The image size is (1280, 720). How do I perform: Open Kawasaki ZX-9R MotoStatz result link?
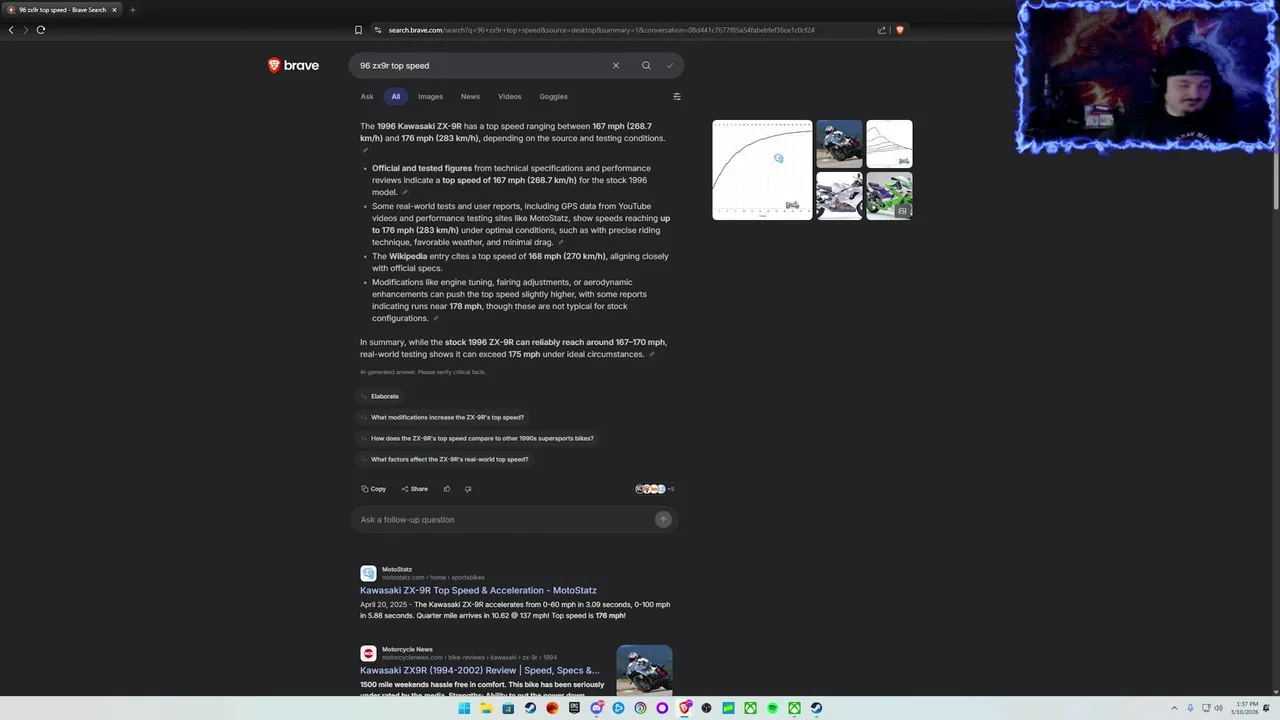(478, 590)
